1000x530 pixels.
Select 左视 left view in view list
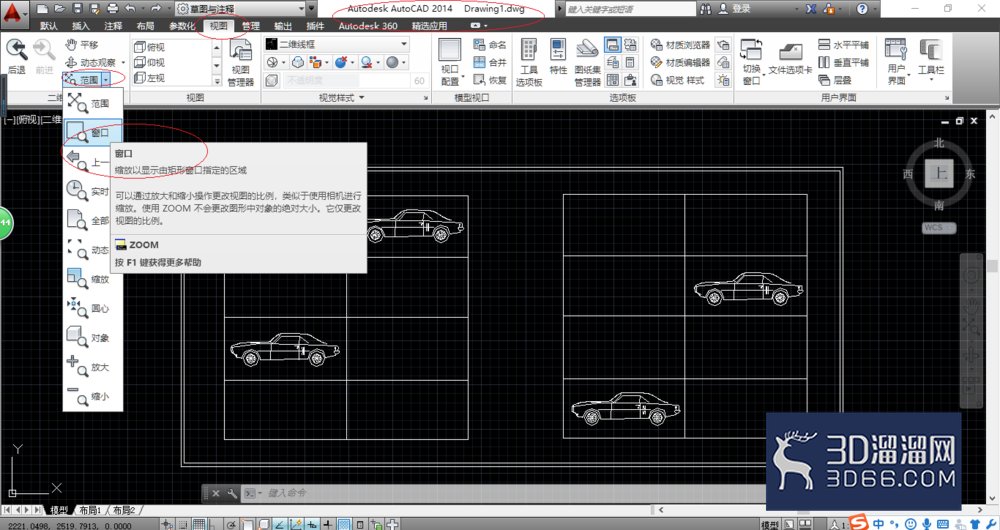150,78
